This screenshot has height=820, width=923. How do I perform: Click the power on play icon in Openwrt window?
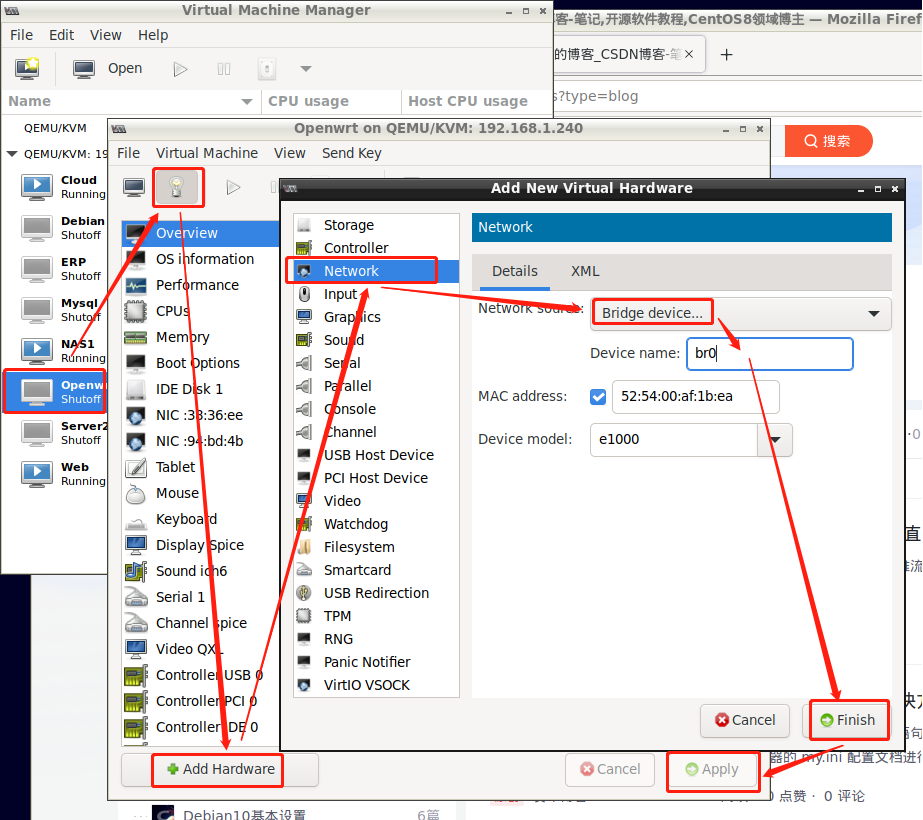[233, 188]
